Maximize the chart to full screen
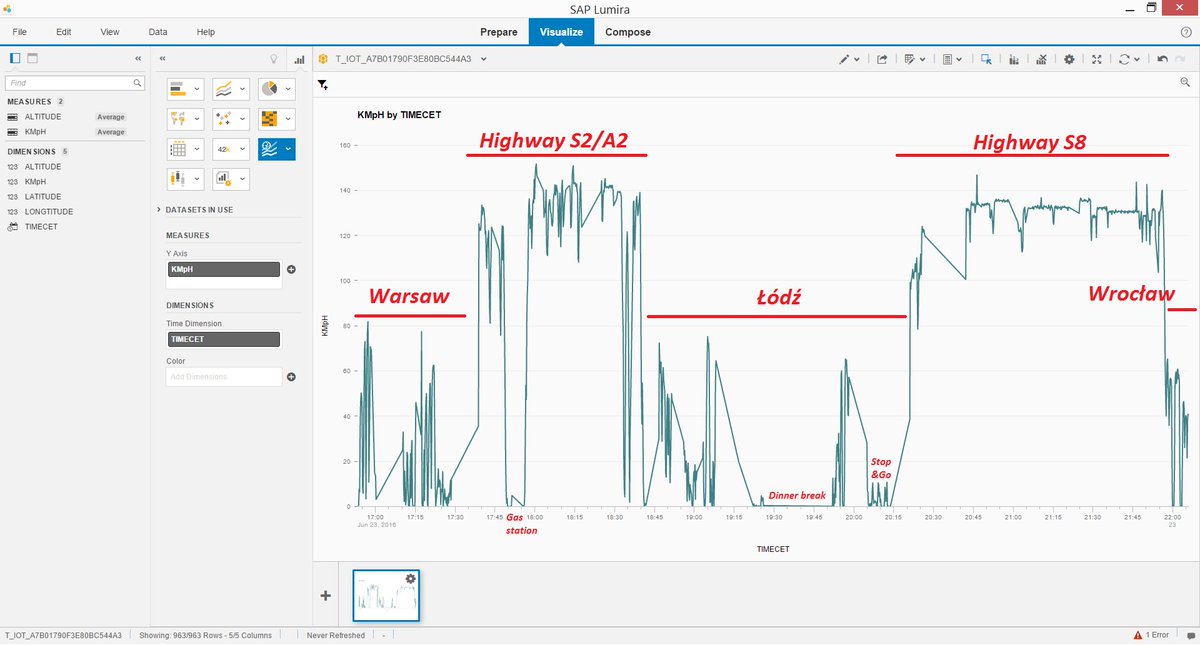The height and width of the screenshot is (645, 1200). (x=1097, y=59)
